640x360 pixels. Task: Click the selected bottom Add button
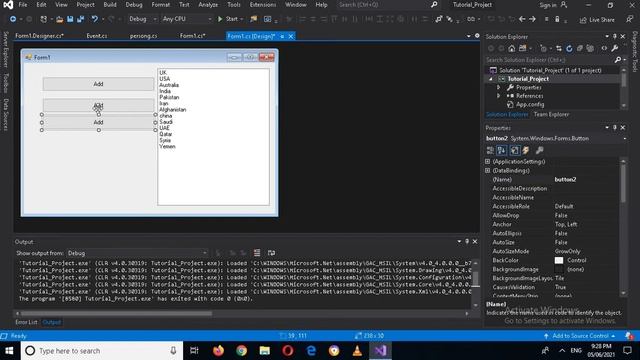coord(98,122)
